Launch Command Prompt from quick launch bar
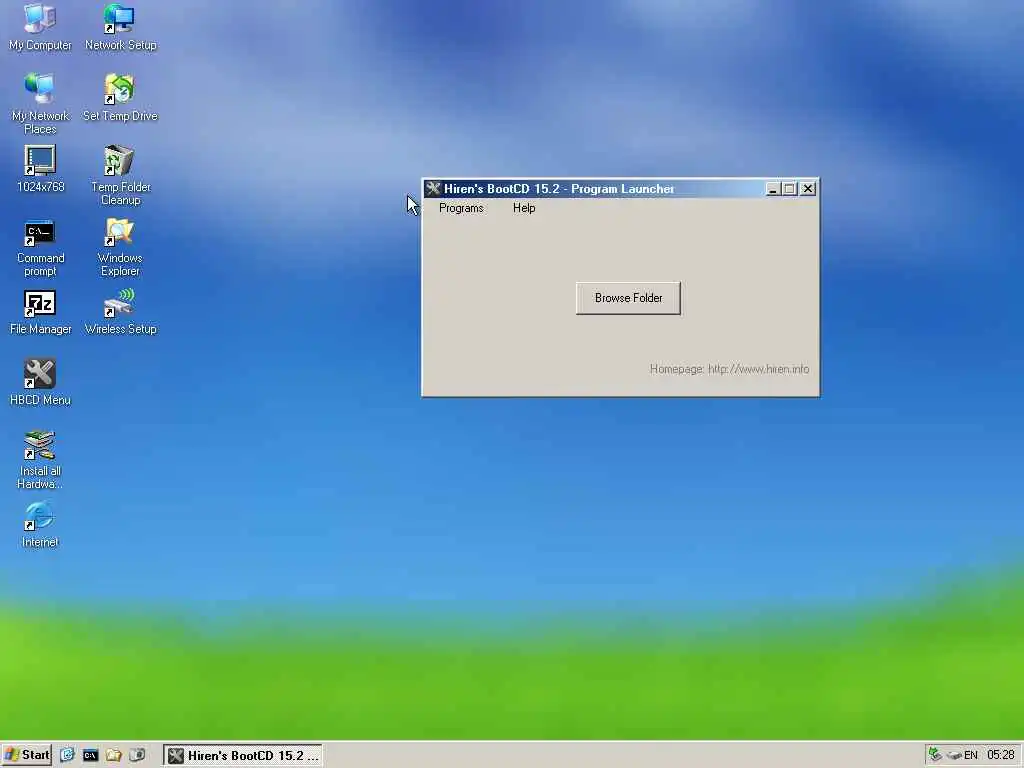 point(90,755)
